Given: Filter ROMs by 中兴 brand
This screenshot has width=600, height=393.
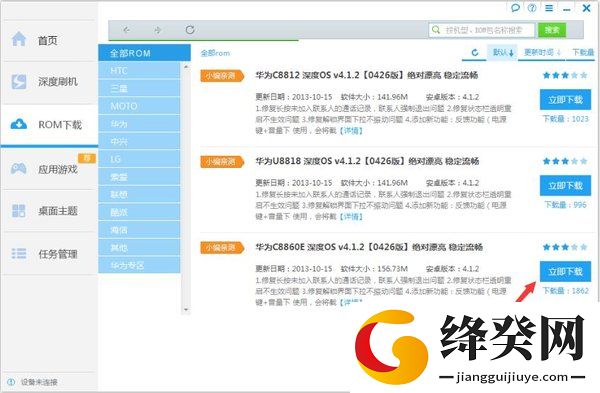Looking at the screenshot, I should click(139, 142).
